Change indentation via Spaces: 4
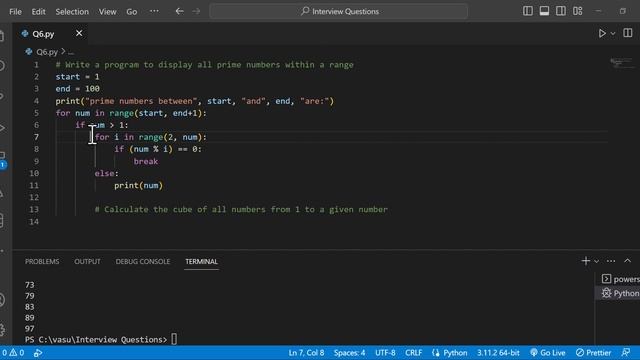The height and width of the screenshot is (360, 640). [349, 353]
